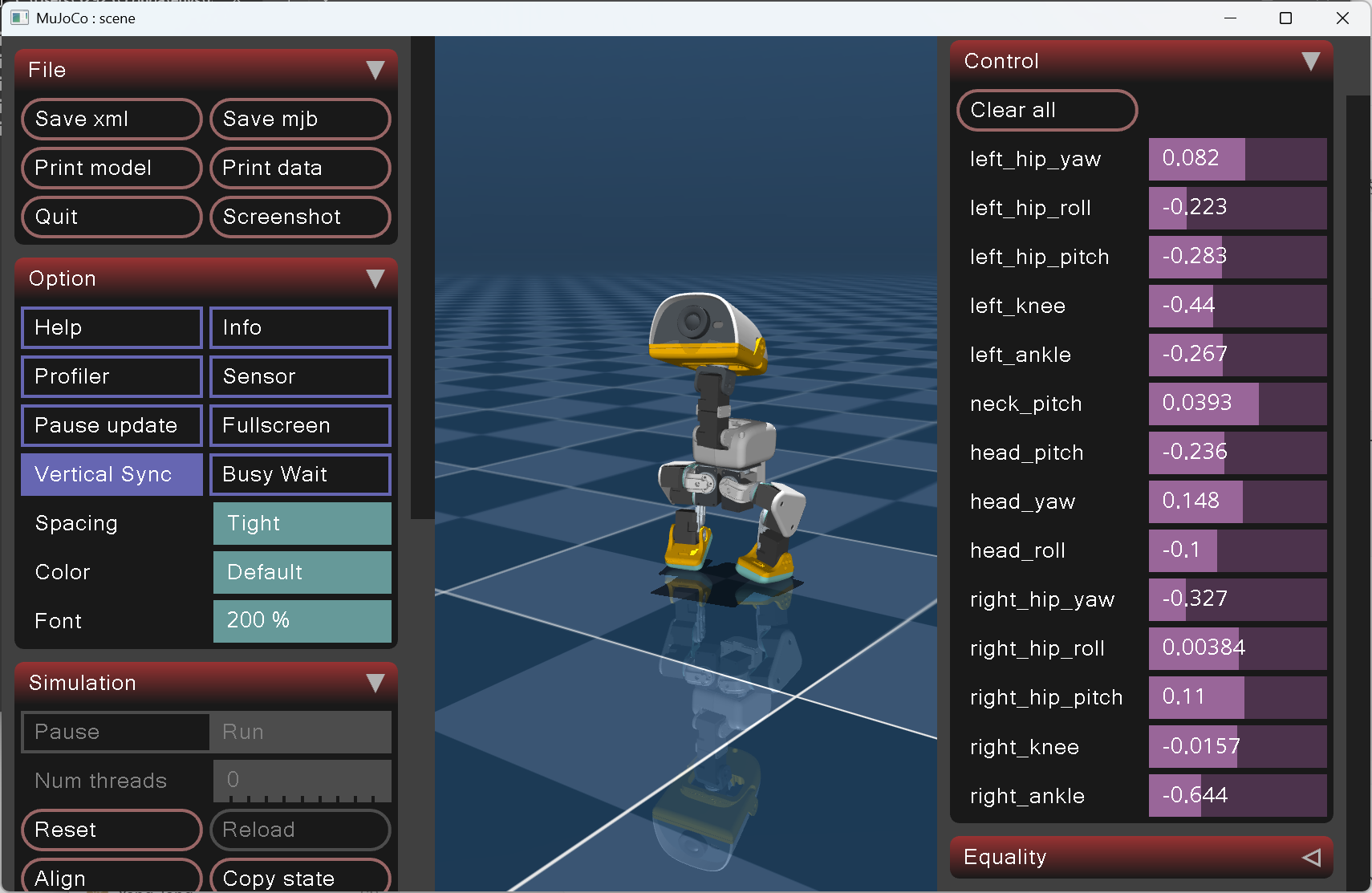Toggle the Profiler overlay
The height and width of the screenshot is (893, 1372).
tap(112, 376)
